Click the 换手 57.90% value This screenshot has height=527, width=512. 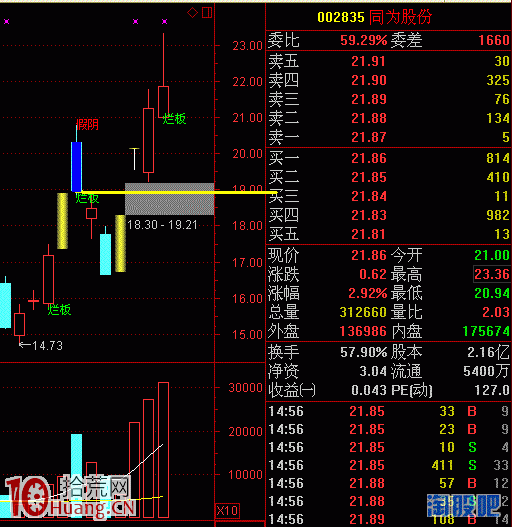point(364,352)
